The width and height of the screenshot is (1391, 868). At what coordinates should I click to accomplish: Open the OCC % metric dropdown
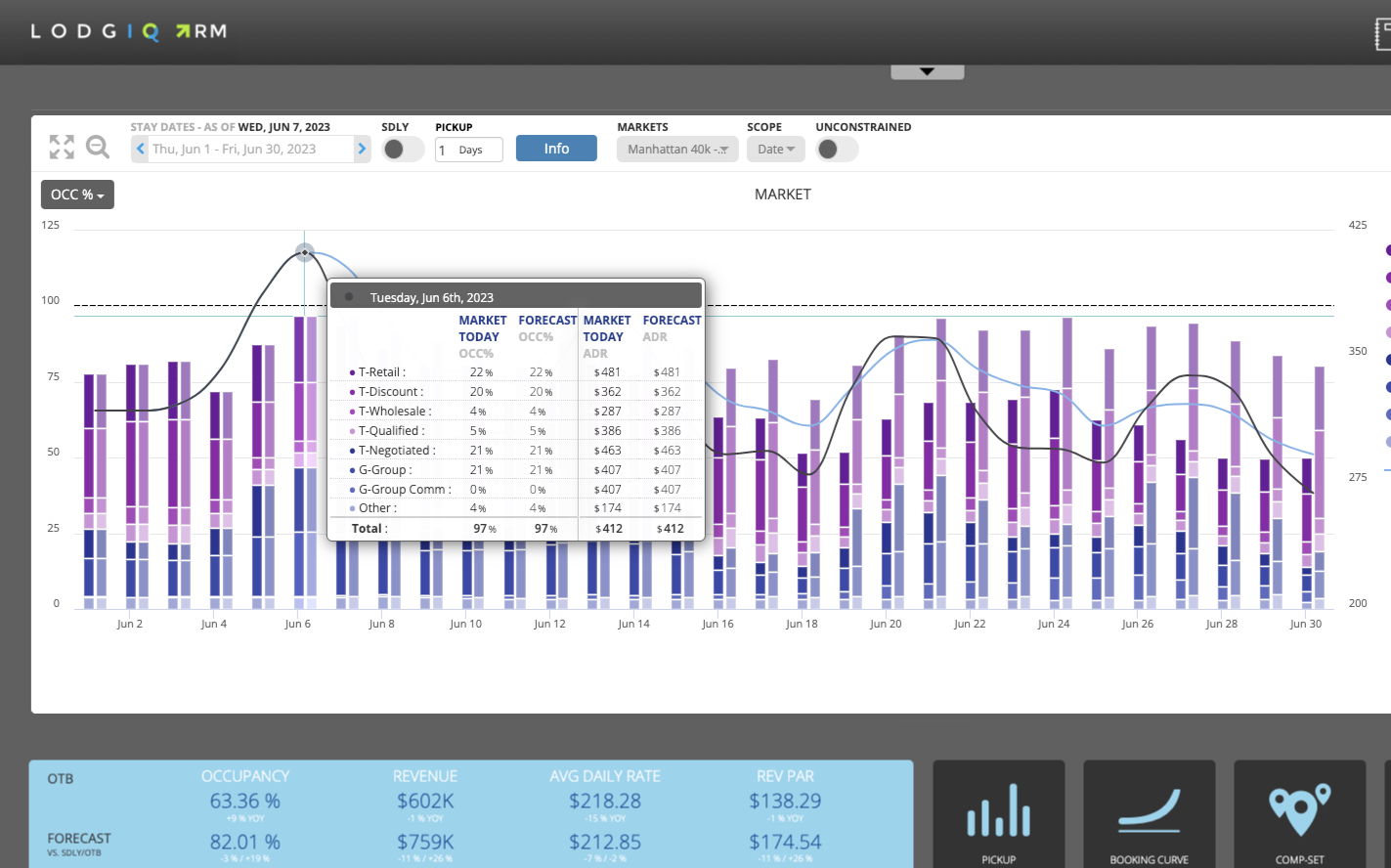[77, 195]
